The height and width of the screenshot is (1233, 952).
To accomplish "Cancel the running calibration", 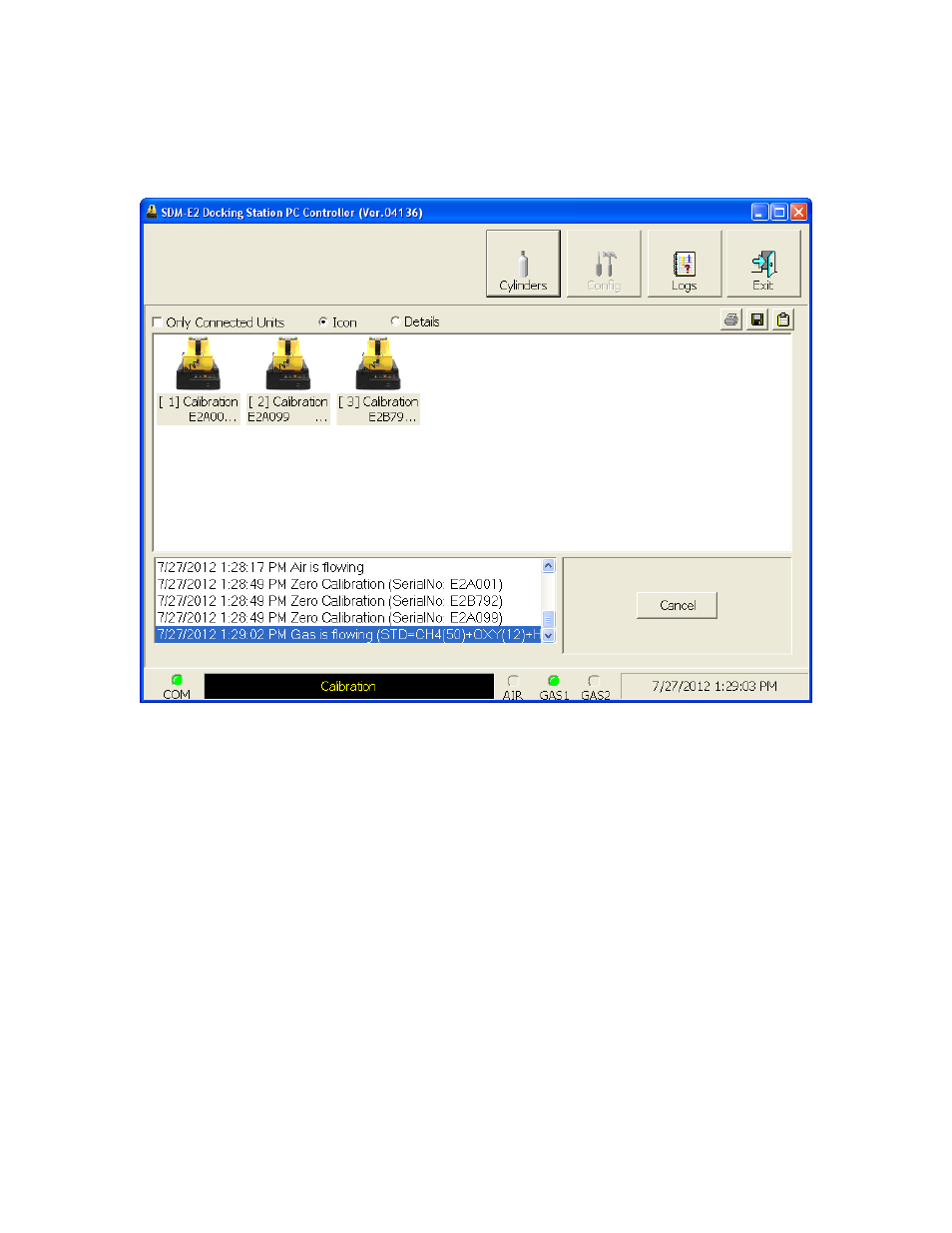I will 677,605.
